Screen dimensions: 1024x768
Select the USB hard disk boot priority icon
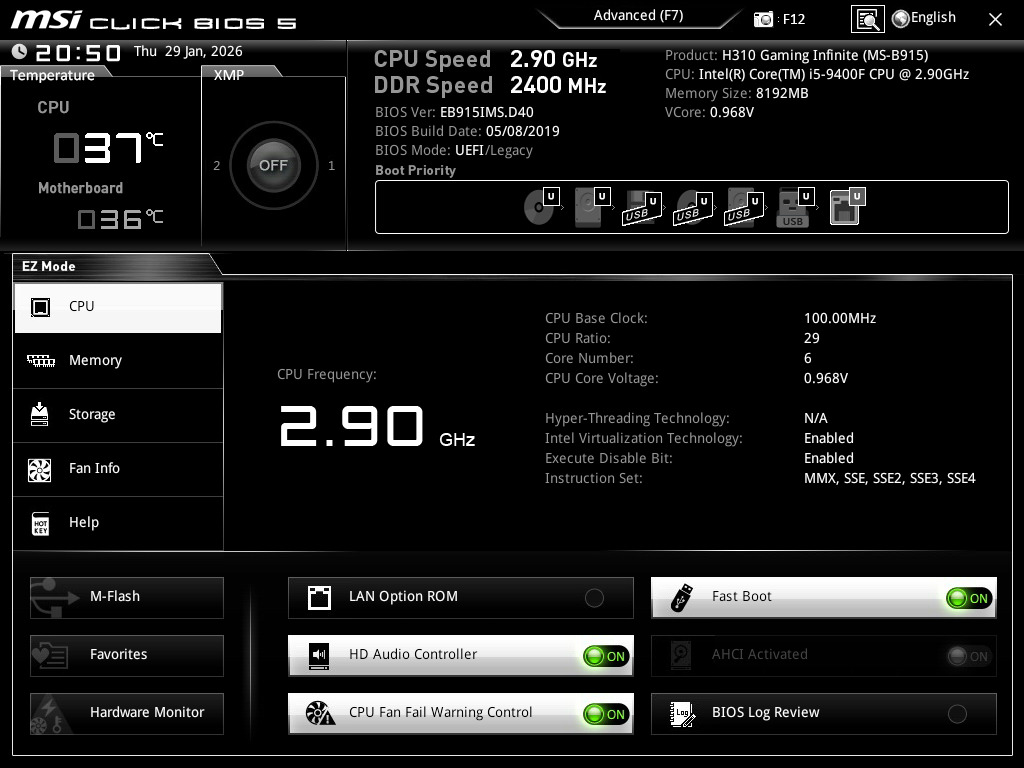click(x=744, y=208)
